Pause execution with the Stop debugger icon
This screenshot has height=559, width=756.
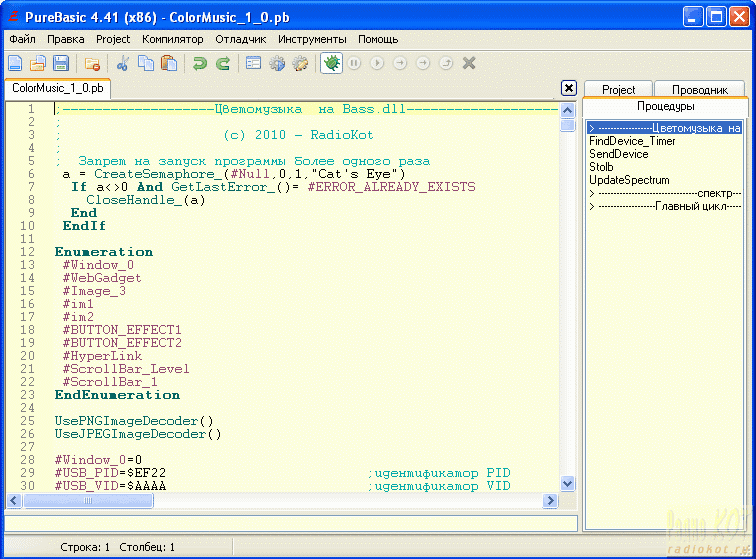click(354, 63)
